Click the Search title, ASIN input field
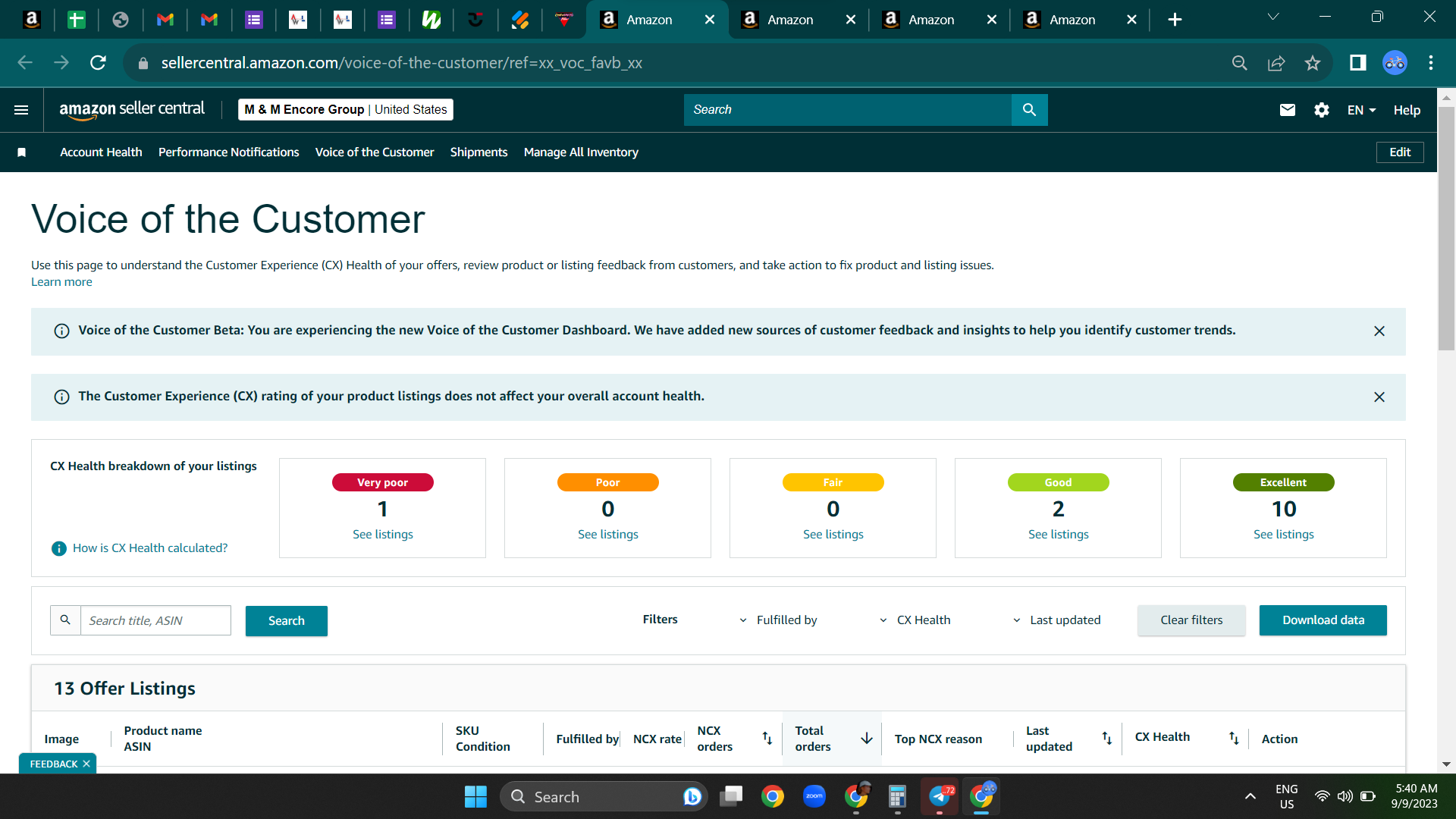The height and width of the screenshot is (819, 1456). [155, 620]
